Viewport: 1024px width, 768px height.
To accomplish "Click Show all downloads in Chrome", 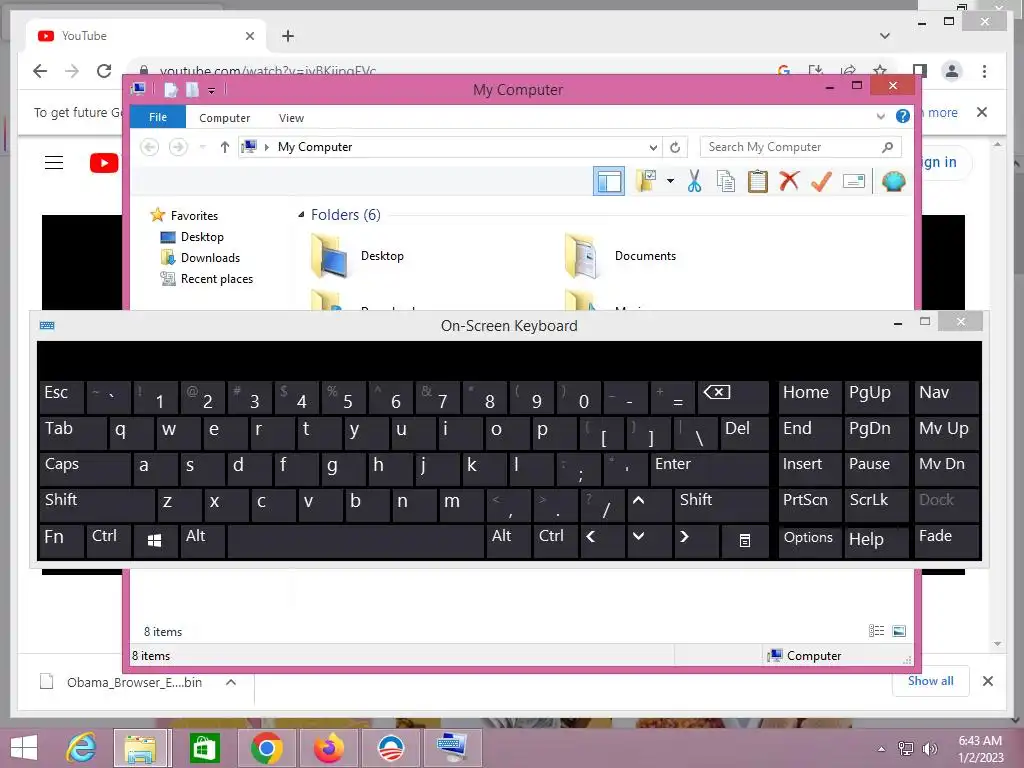I will point(931,681).
